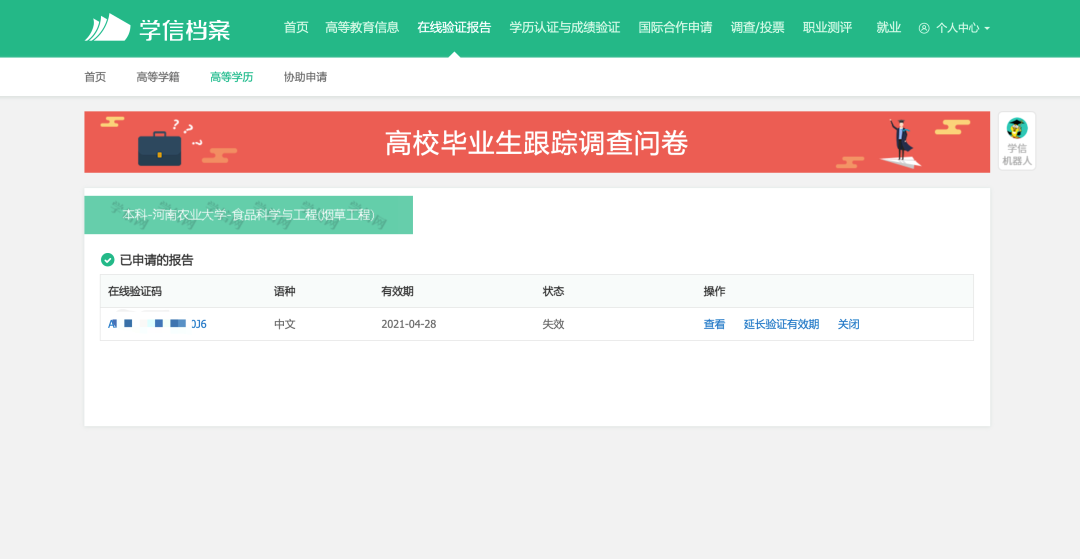
Task: Click the 操作 column header
Action: [x=714, y=291]
